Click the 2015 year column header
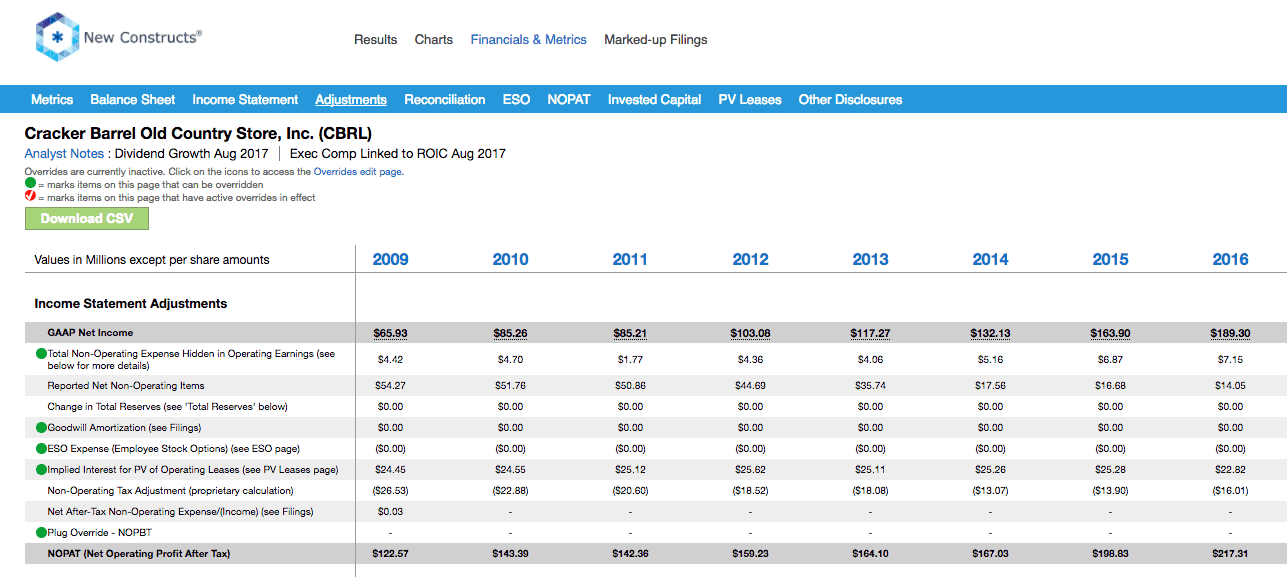1287x577 pixels. [x=1111, y=260]
